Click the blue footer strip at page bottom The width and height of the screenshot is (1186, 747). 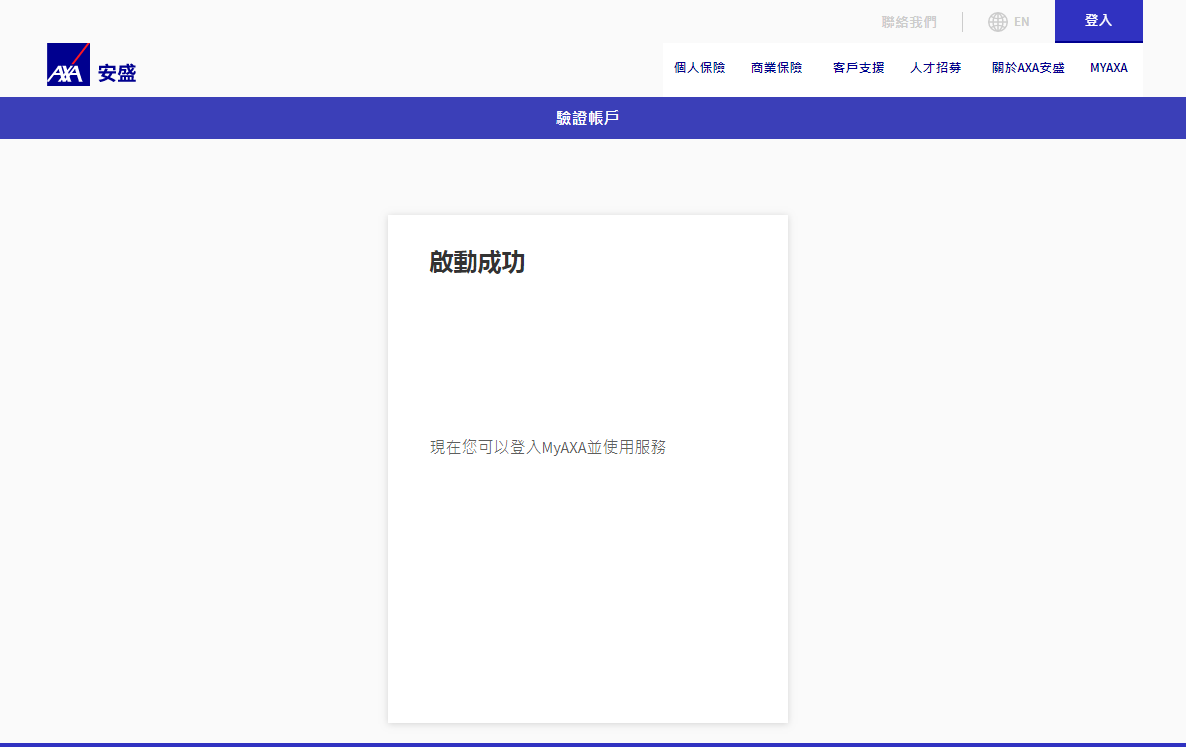tap(593, 744)
